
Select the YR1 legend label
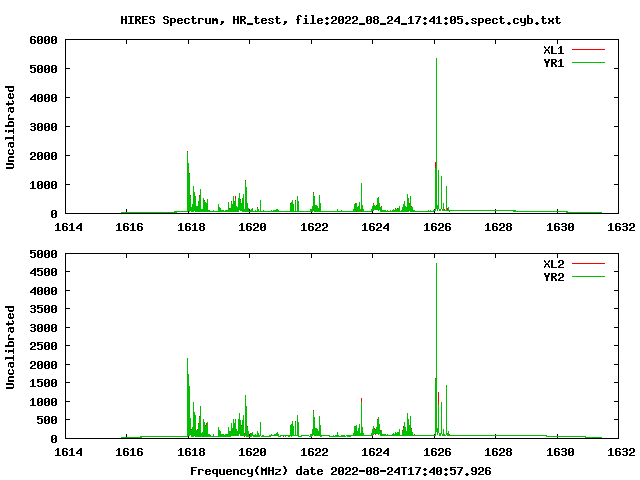point(553,63)
